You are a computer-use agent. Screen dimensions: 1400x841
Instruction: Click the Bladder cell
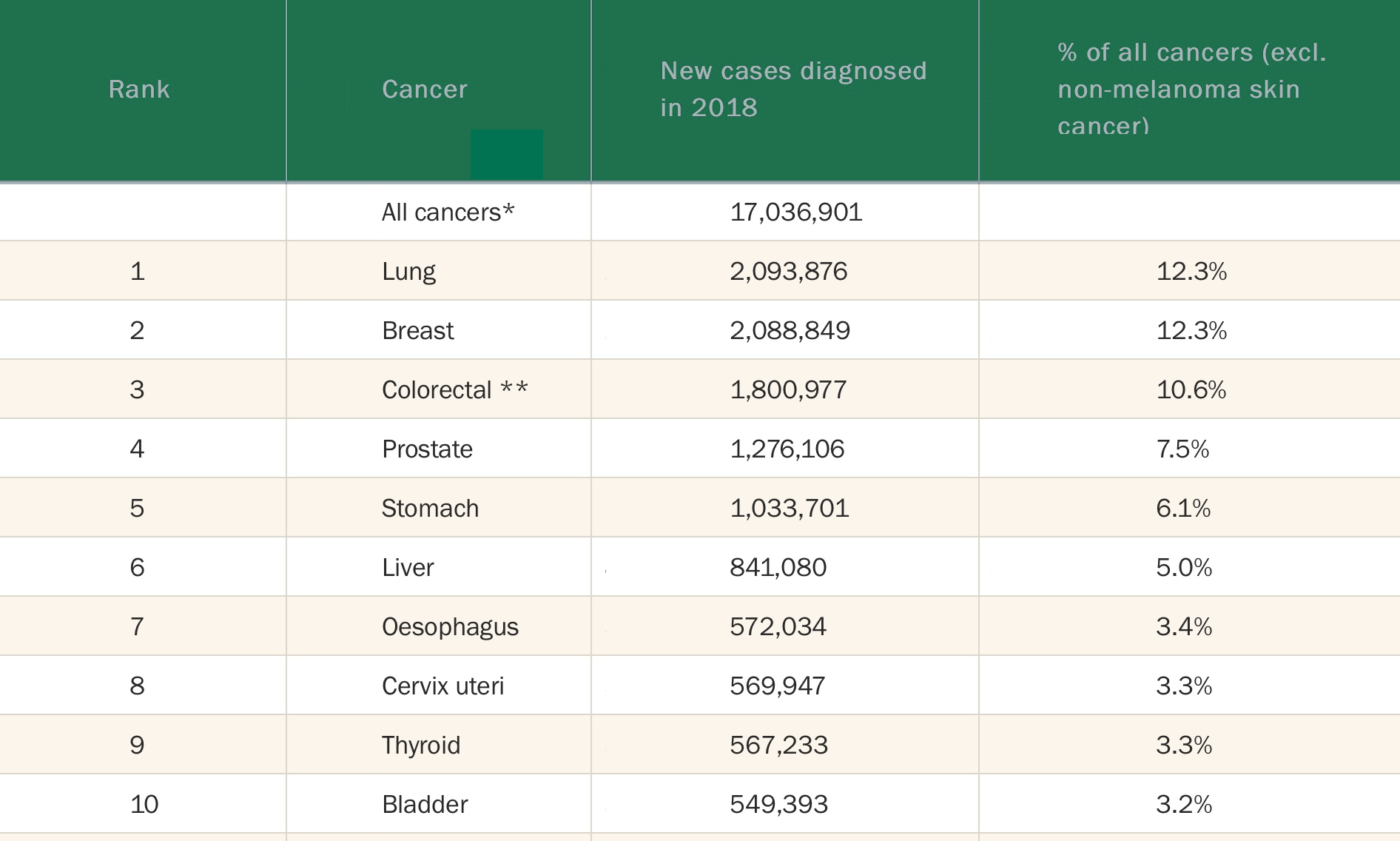tap(425, 804)
